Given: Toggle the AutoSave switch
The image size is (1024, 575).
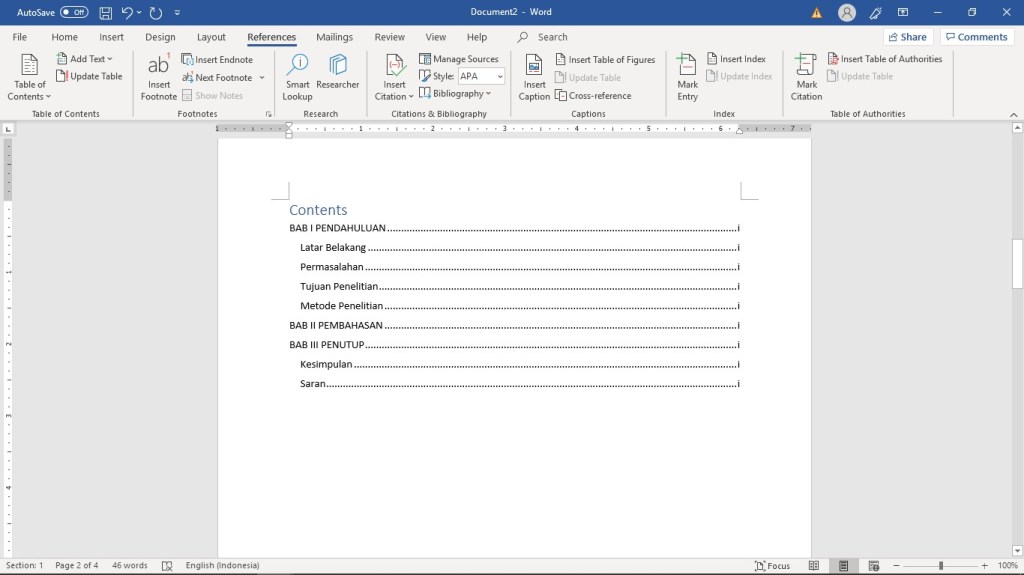Looking at the screenshot, I should pyautogui.click(x=74, y=13).
